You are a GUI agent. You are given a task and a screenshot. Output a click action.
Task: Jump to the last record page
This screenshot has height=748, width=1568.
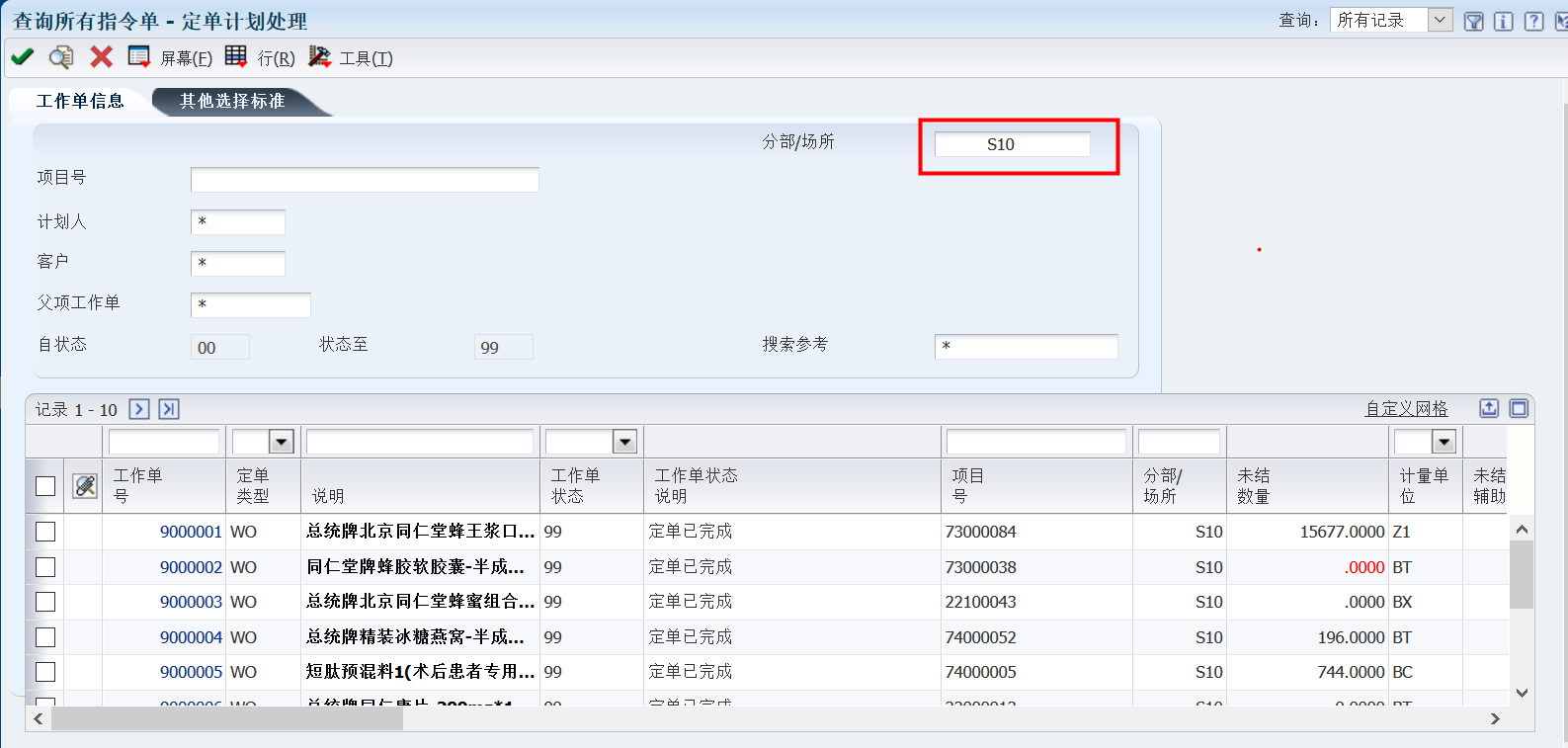tap(169, 409)
